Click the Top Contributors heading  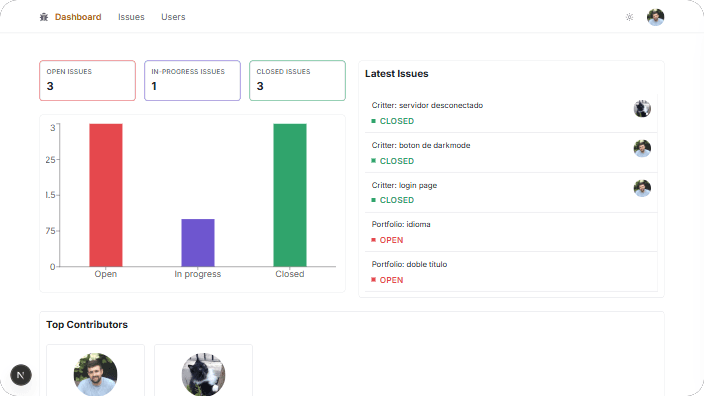[x=87, y=325]
